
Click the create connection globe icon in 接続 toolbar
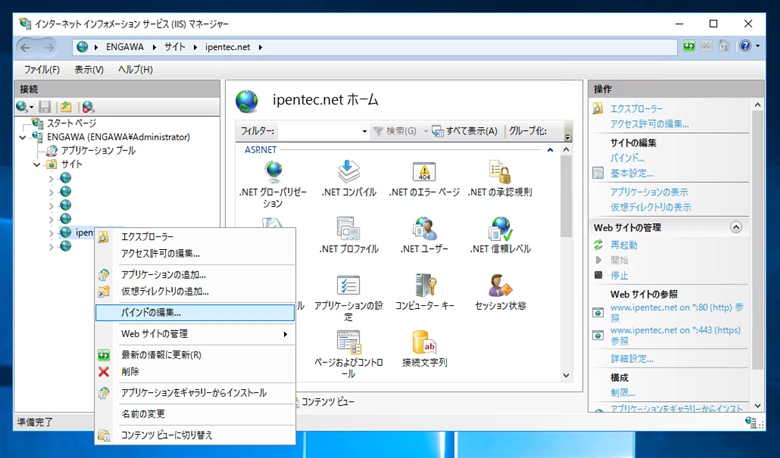point(23,106)
